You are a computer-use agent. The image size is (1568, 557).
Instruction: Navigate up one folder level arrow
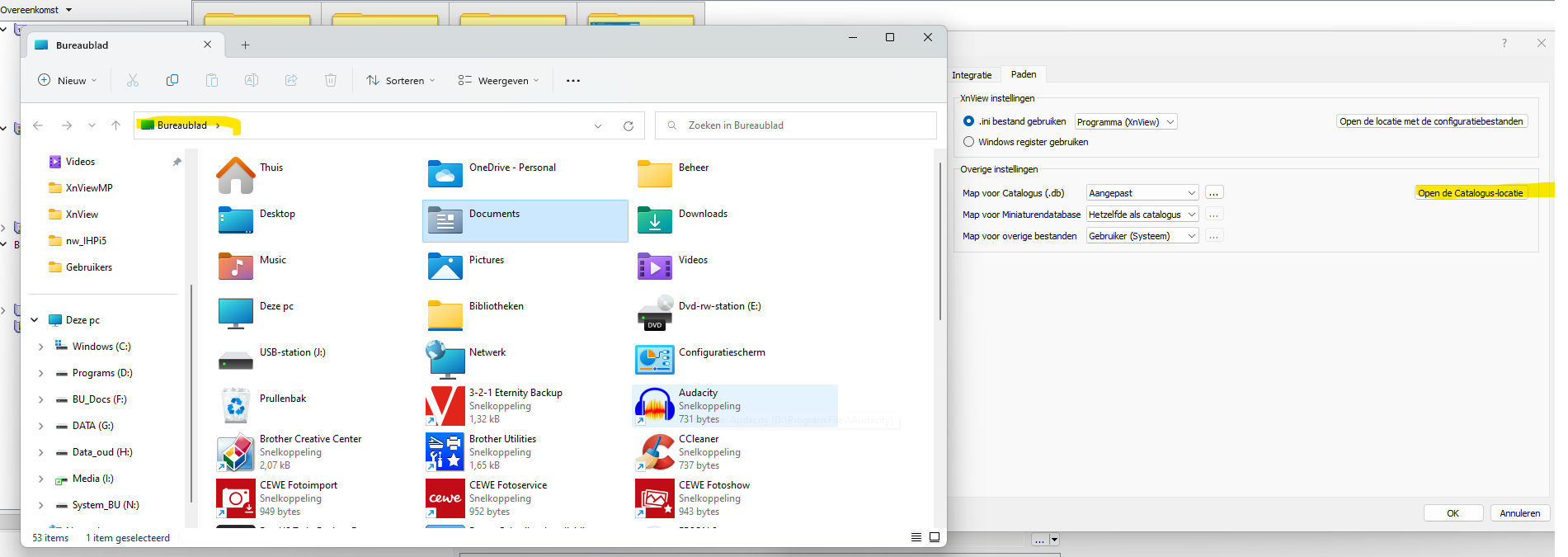click(x=115, y=125)
